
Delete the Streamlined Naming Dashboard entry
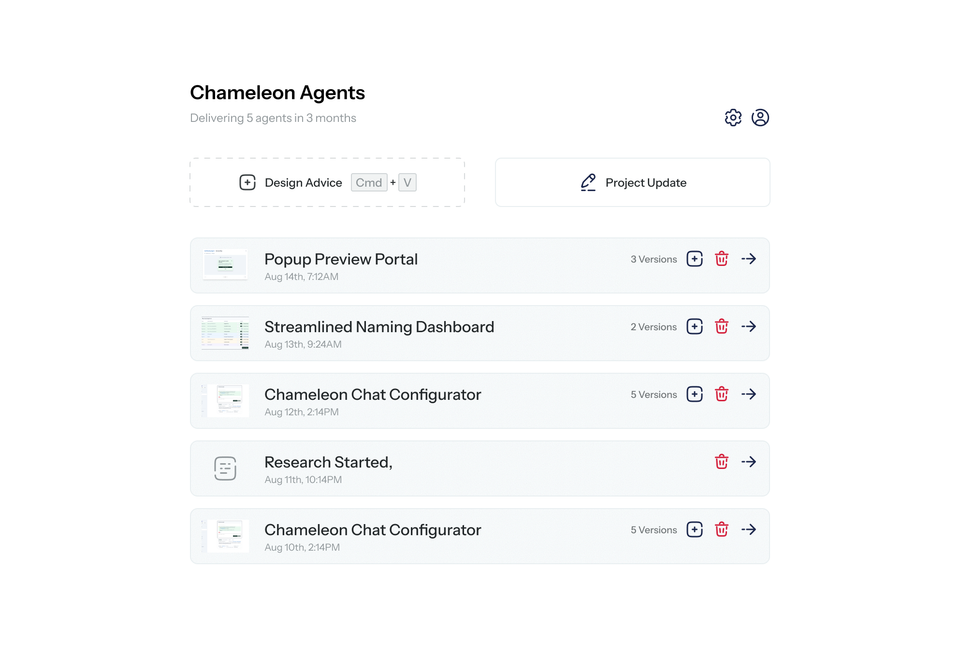point(722,326)
